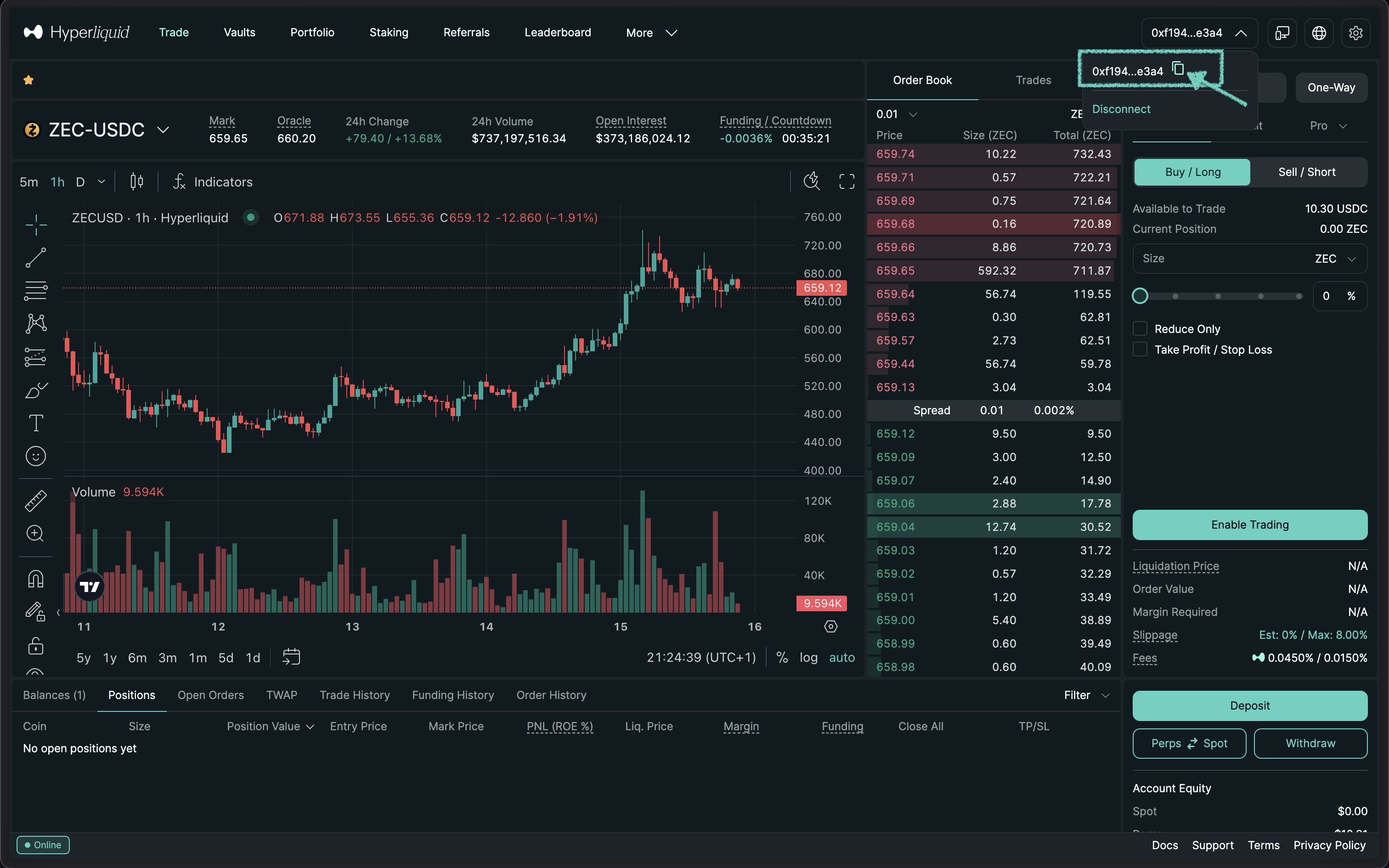Disconnect the connected wallet
1389x868 pixels.
click(1122, 108)
